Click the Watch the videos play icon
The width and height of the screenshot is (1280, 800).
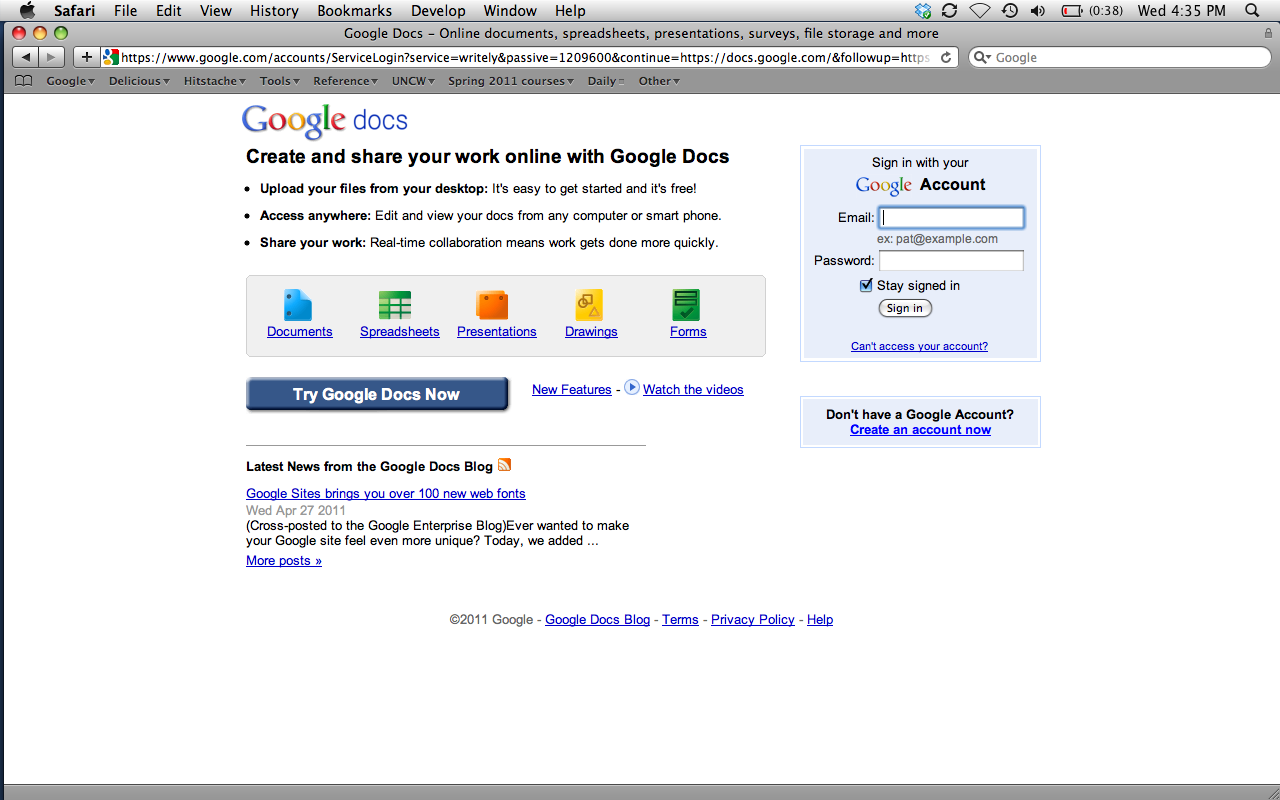point(632,388)
